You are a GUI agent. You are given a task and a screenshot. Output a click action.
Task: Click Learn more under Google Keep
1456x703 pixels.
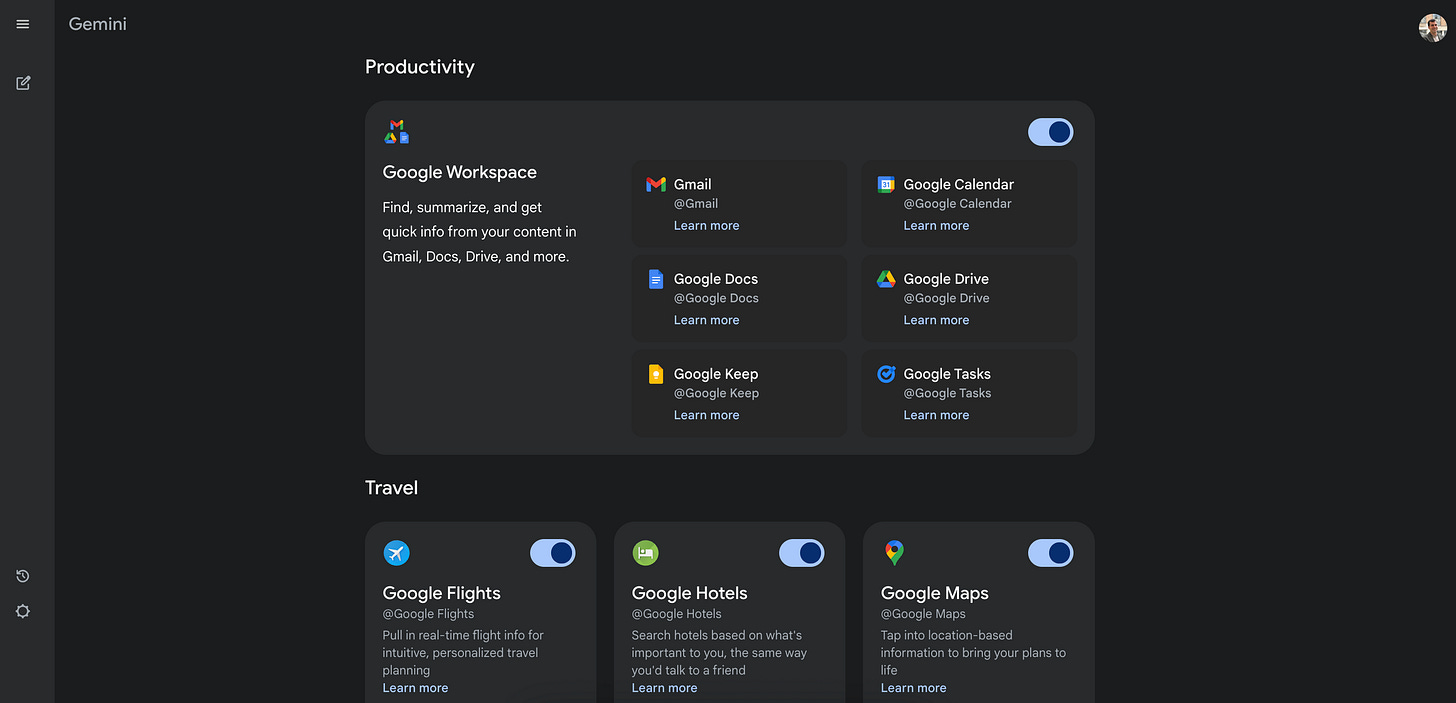click(707, 416)
